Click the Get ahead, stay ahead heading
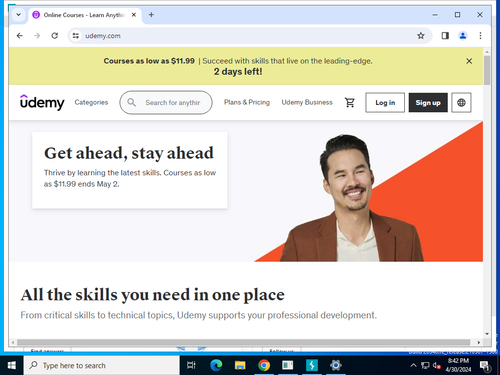This screenshot has height=375, width=500. [129, 153]
